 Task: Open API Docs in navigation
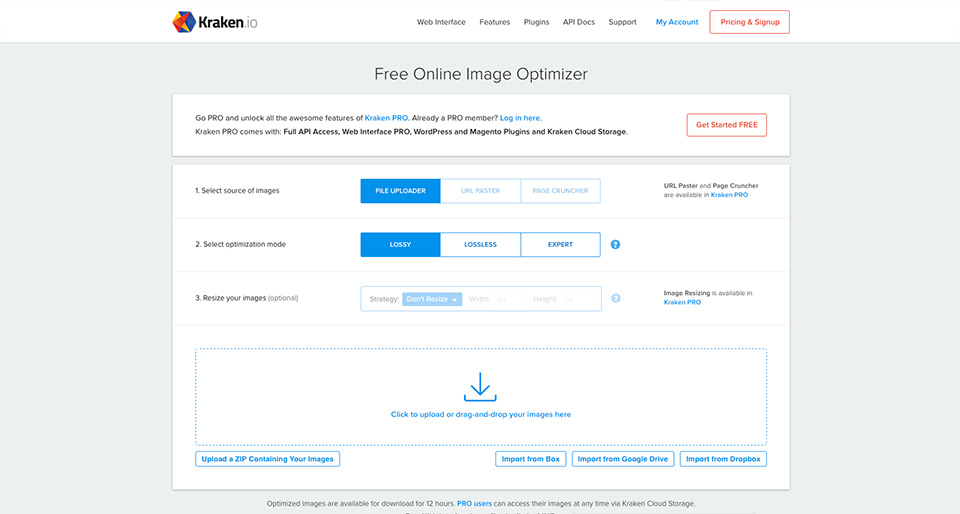click(579, 22)
